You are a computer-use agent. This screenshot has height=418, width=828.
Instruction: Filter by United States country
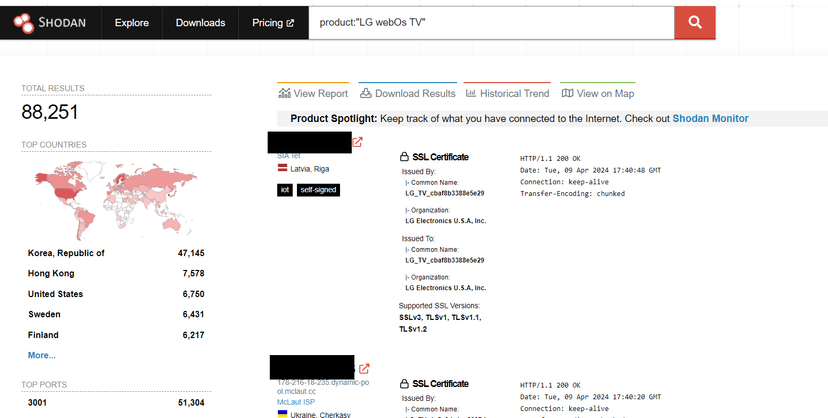tap(55, 294)
